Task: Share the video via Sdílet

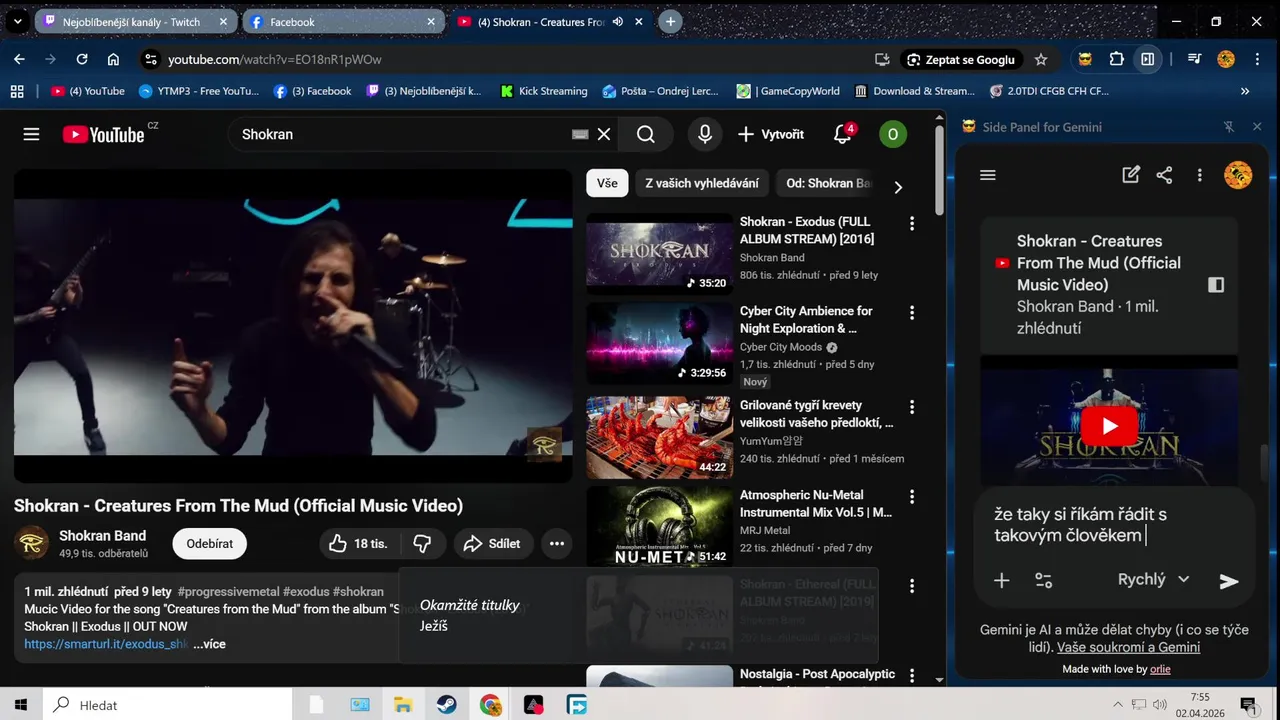Action: coord(493,543)
